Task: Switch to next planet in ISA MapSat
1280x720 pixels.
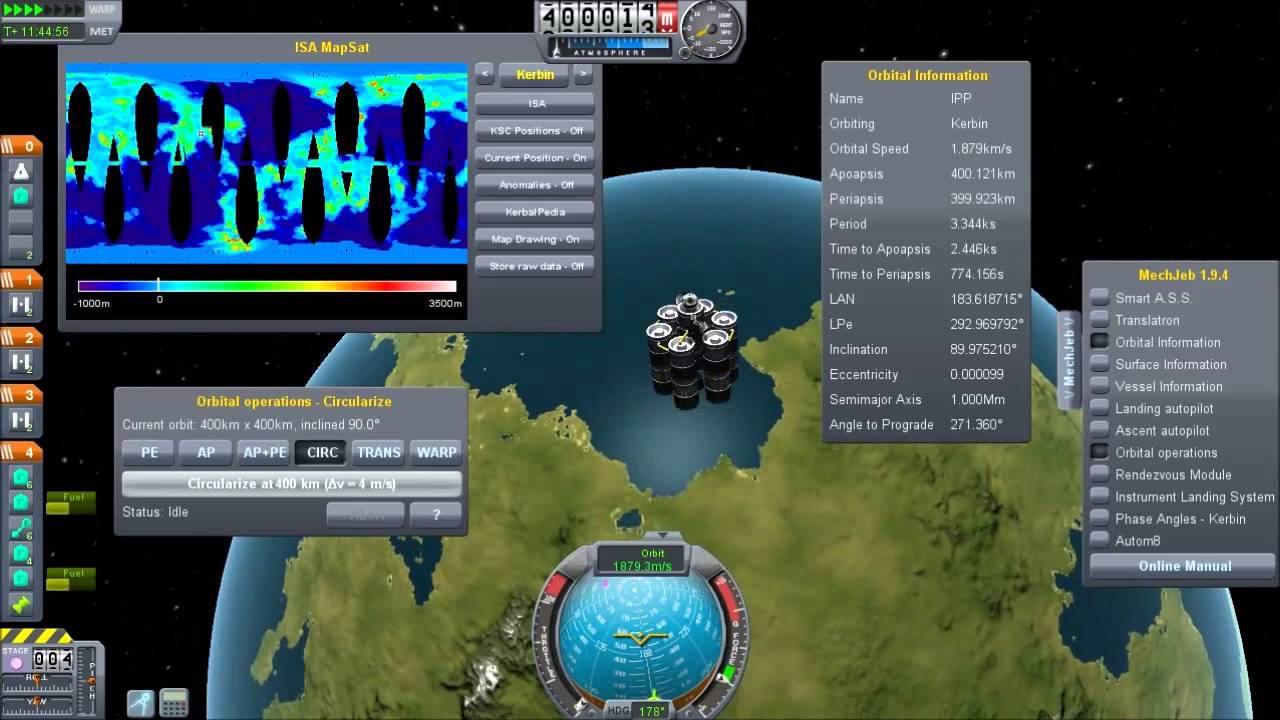Action: pos(583,74)
